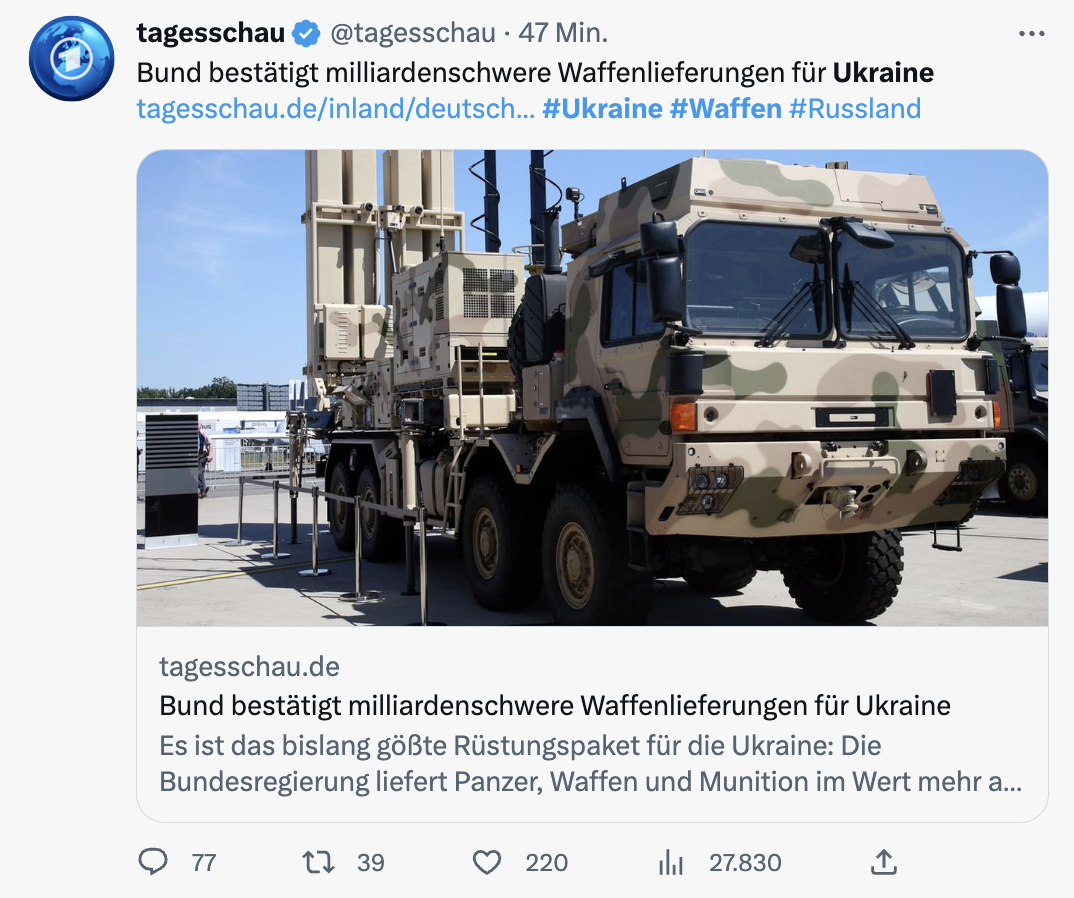Click the share upload arrow icon

pos(884,862)
